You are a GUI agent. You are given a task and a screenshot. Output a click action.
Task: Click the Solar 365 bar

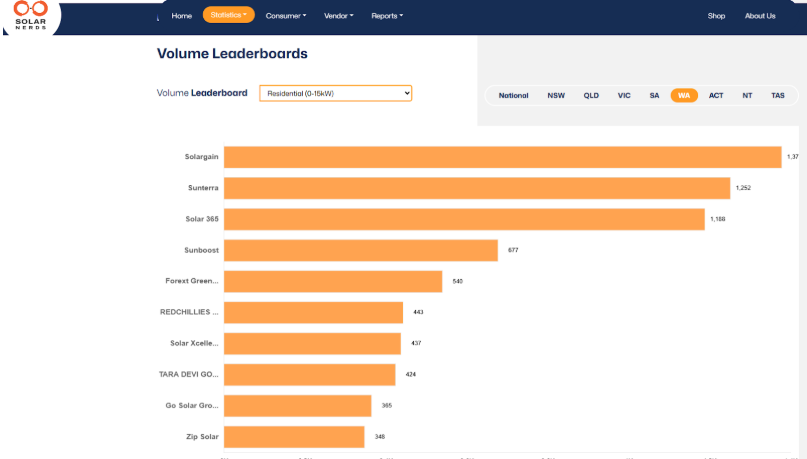click(464, 219)
